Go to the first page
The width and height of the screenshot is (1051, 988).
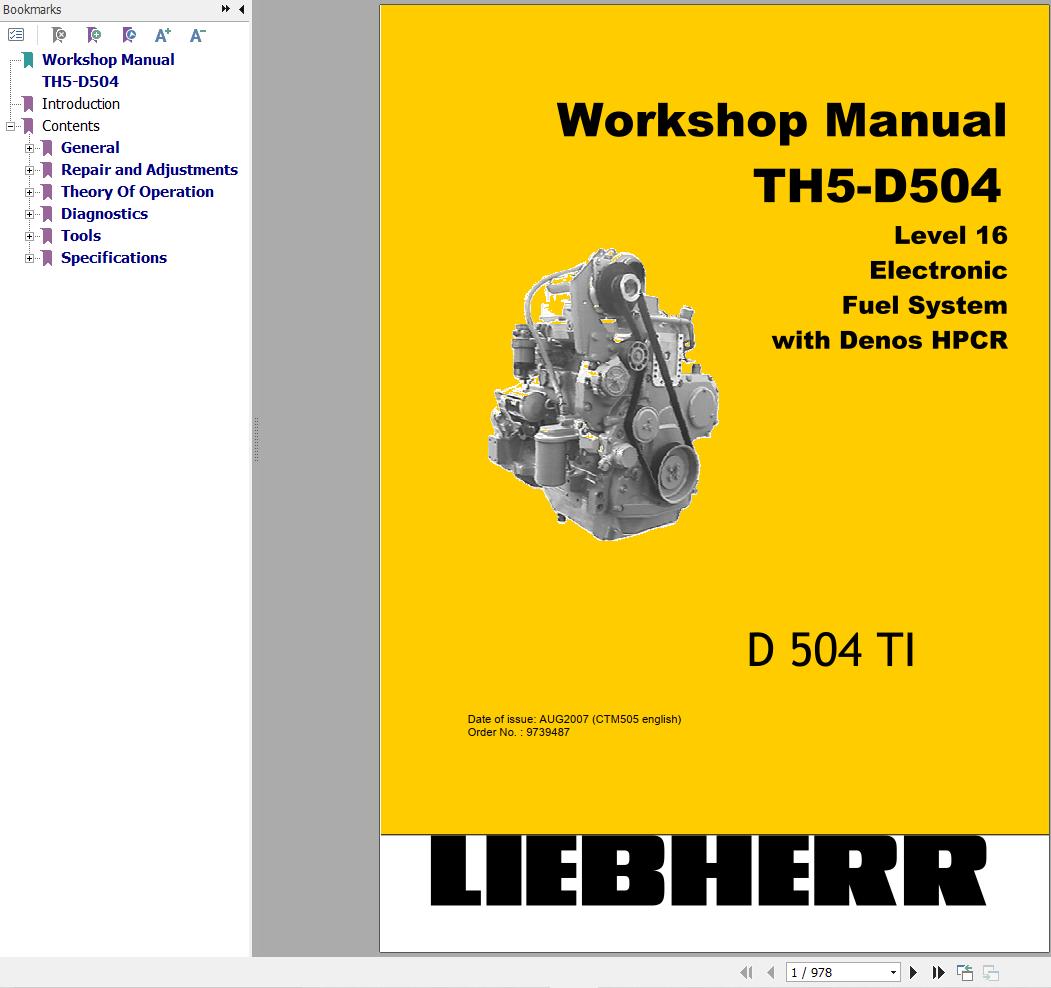pos(746,972)
